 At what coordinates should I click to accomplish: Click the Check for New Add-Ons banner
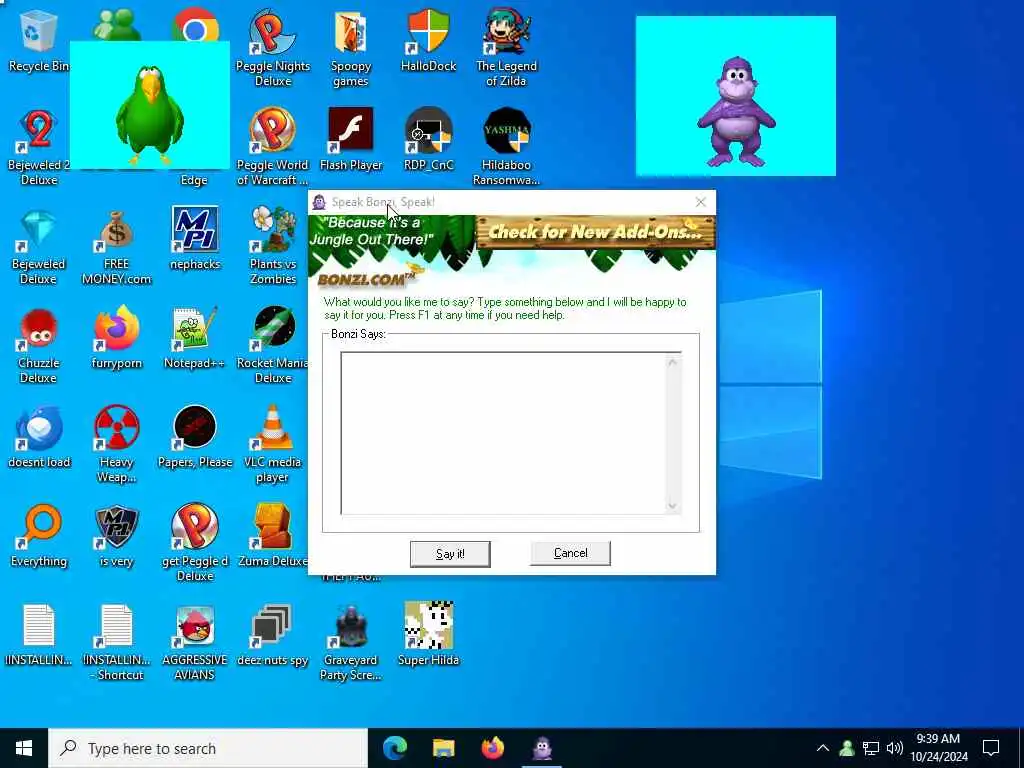596,232
